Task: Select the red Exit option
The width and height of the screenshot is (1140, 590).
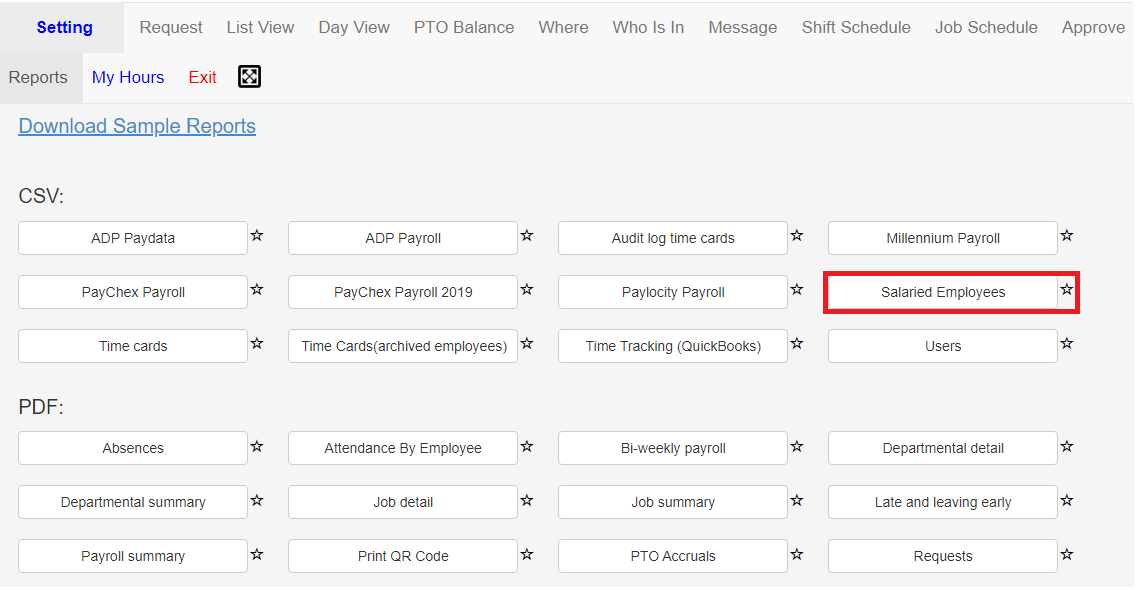Action: [203, 77]
